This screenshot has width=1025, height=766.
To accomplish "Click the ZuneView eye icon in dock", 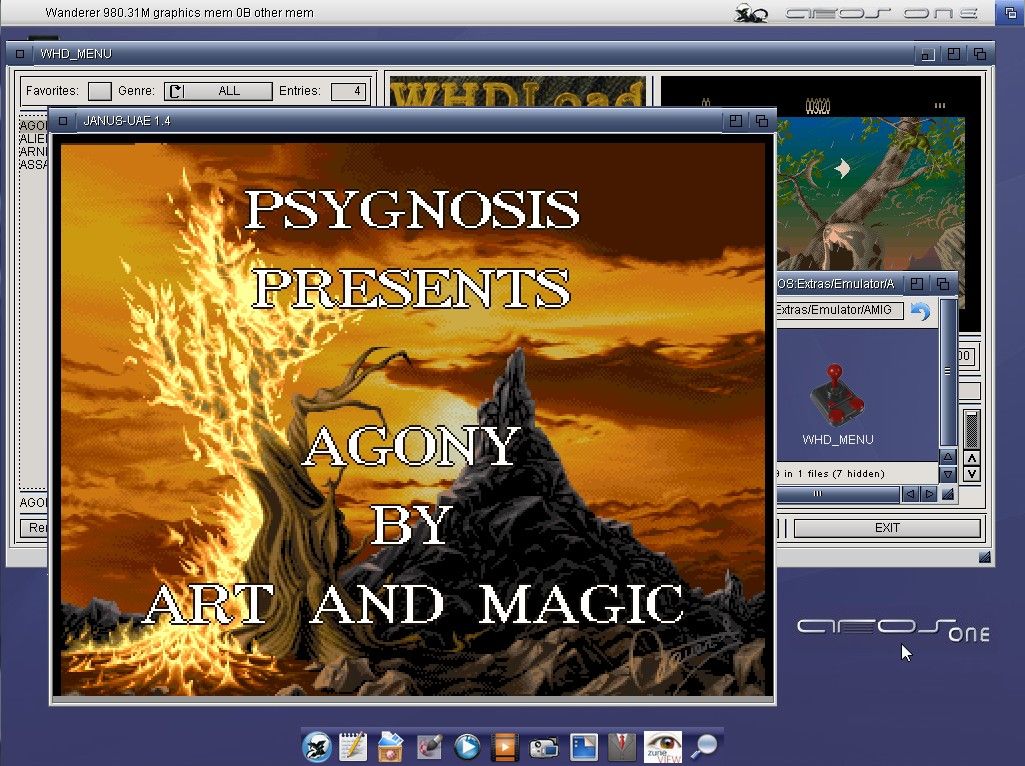I will (x=662, y=746).
